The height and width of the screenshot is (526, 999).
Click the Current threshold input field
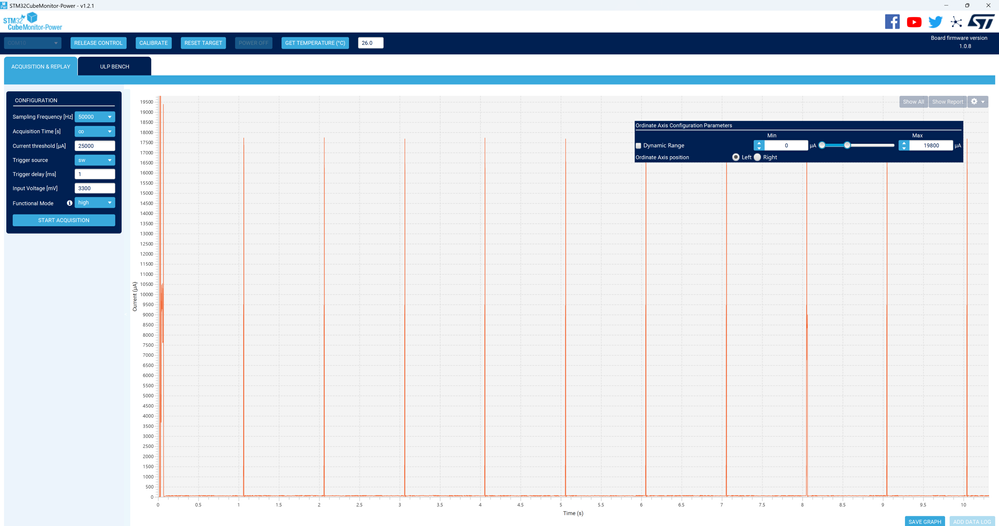[95, 146]
